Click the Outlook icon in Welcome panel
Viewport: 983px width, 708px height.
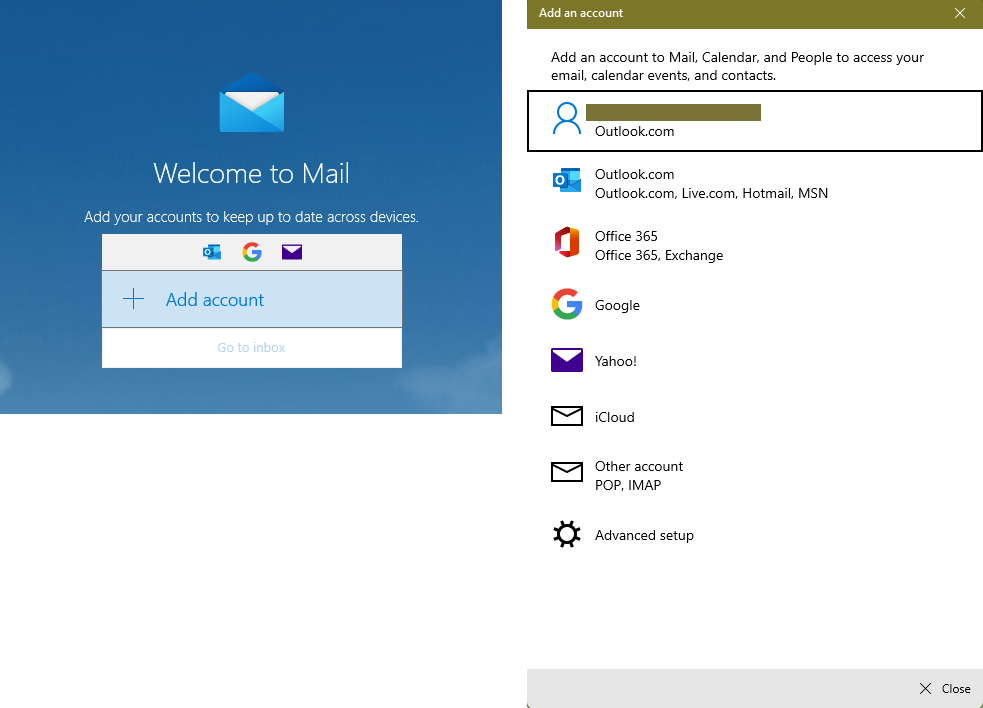coord(212,252)
